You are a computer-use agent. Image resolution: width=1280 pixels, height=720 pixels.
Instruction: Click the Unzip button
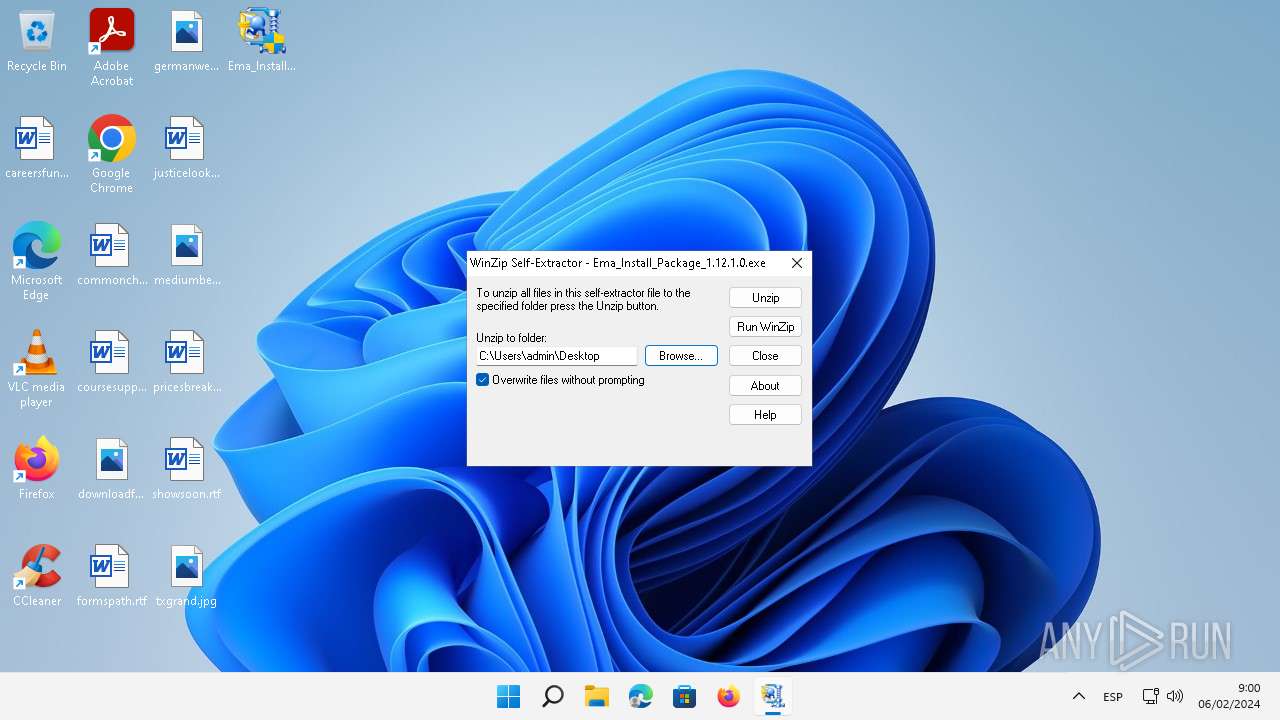click(765, 298)
